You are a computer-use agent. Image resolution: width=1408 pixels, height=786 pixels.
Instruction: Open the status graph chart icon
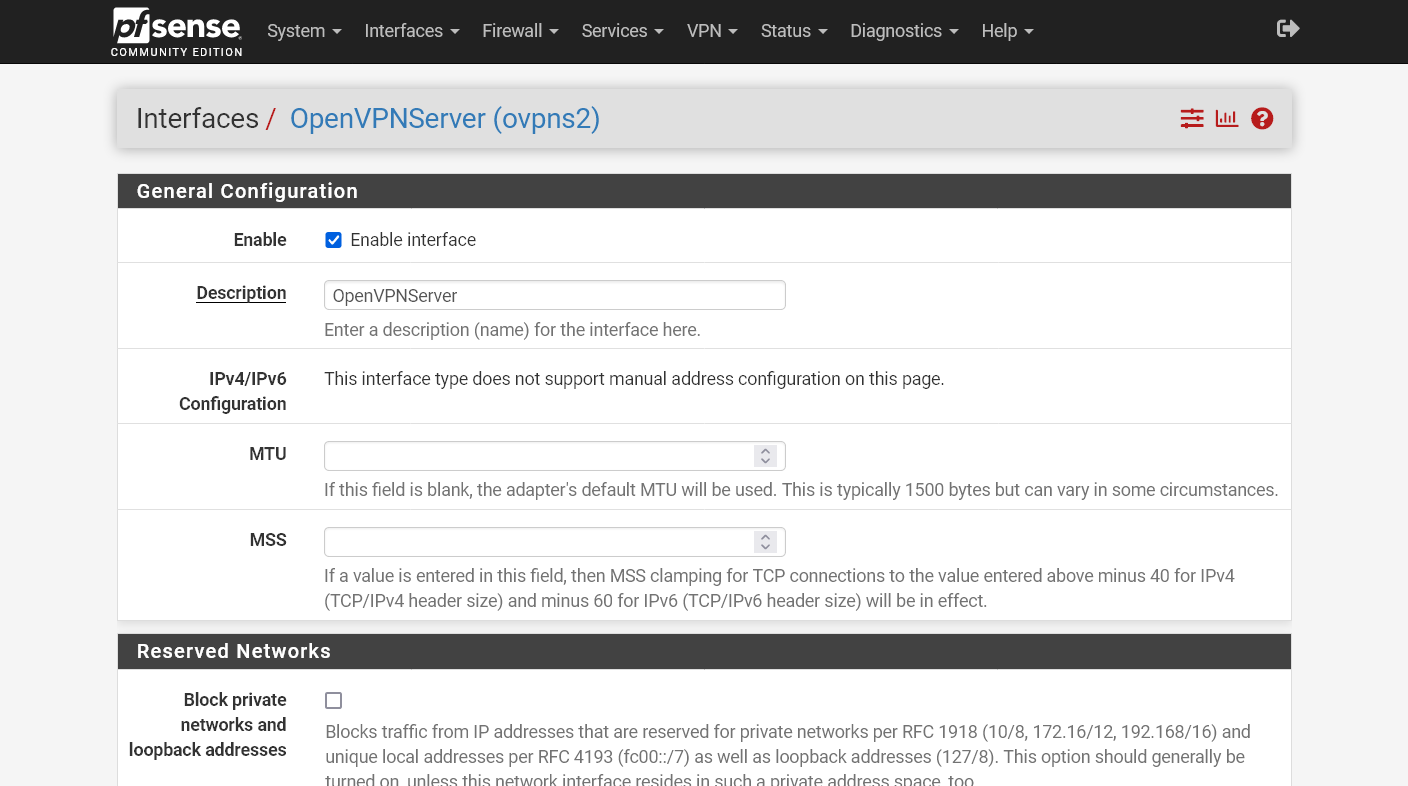pyautogui.click(x=1227, y=119)
